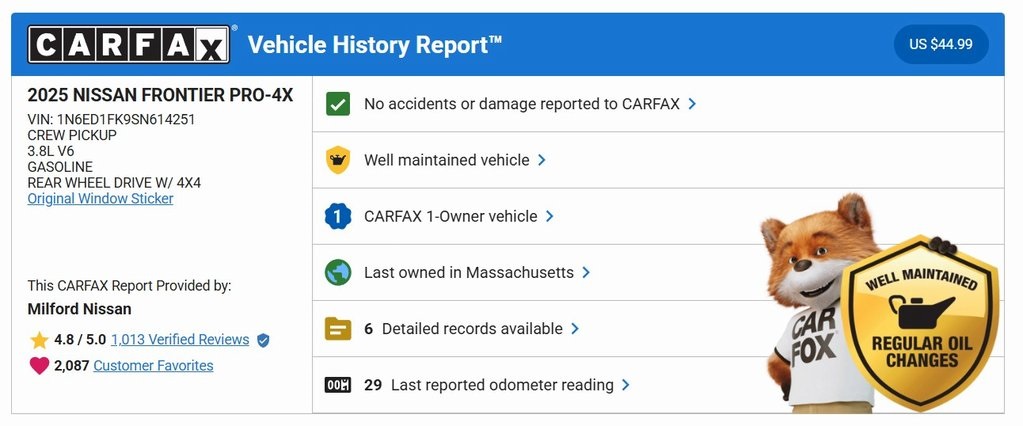Click the CARFAX logo
The height and width of the screenshot is (426, 1023).
[x=130, y=45]
